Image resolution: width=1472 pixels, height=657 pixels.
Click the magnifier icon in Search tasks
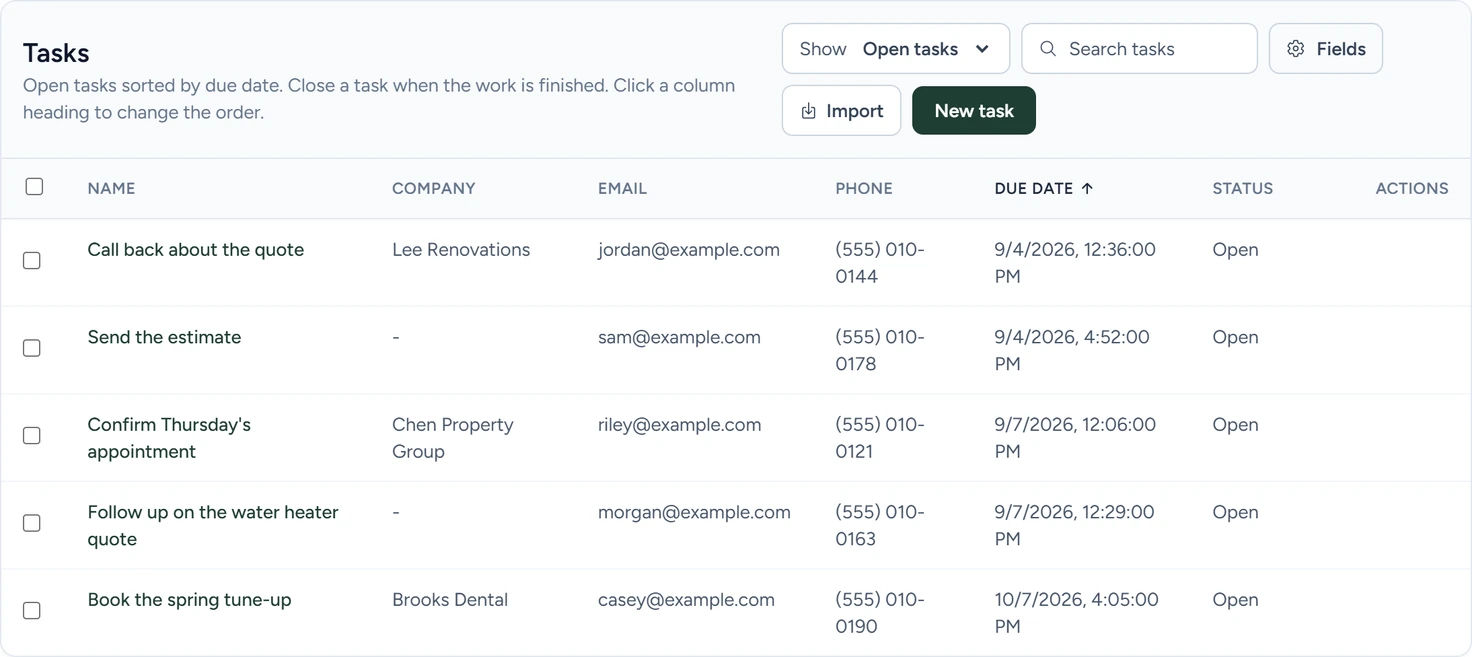(1048, 49)
